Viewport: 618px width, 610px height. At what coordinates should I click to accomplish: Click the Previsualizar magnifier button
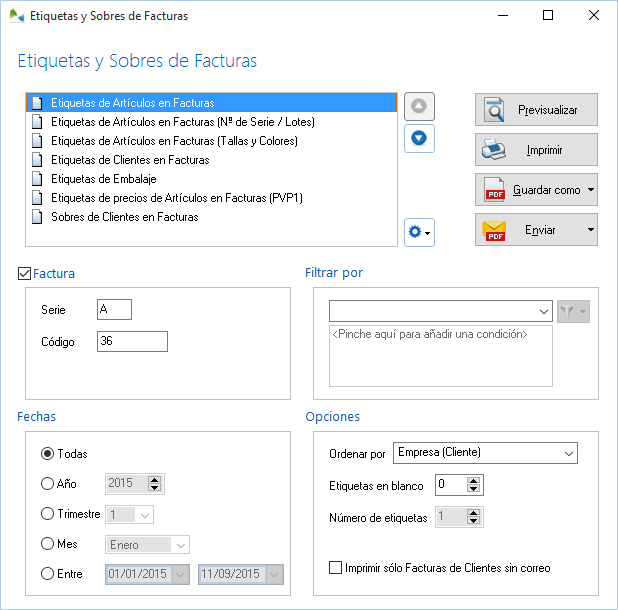(536, 110)
